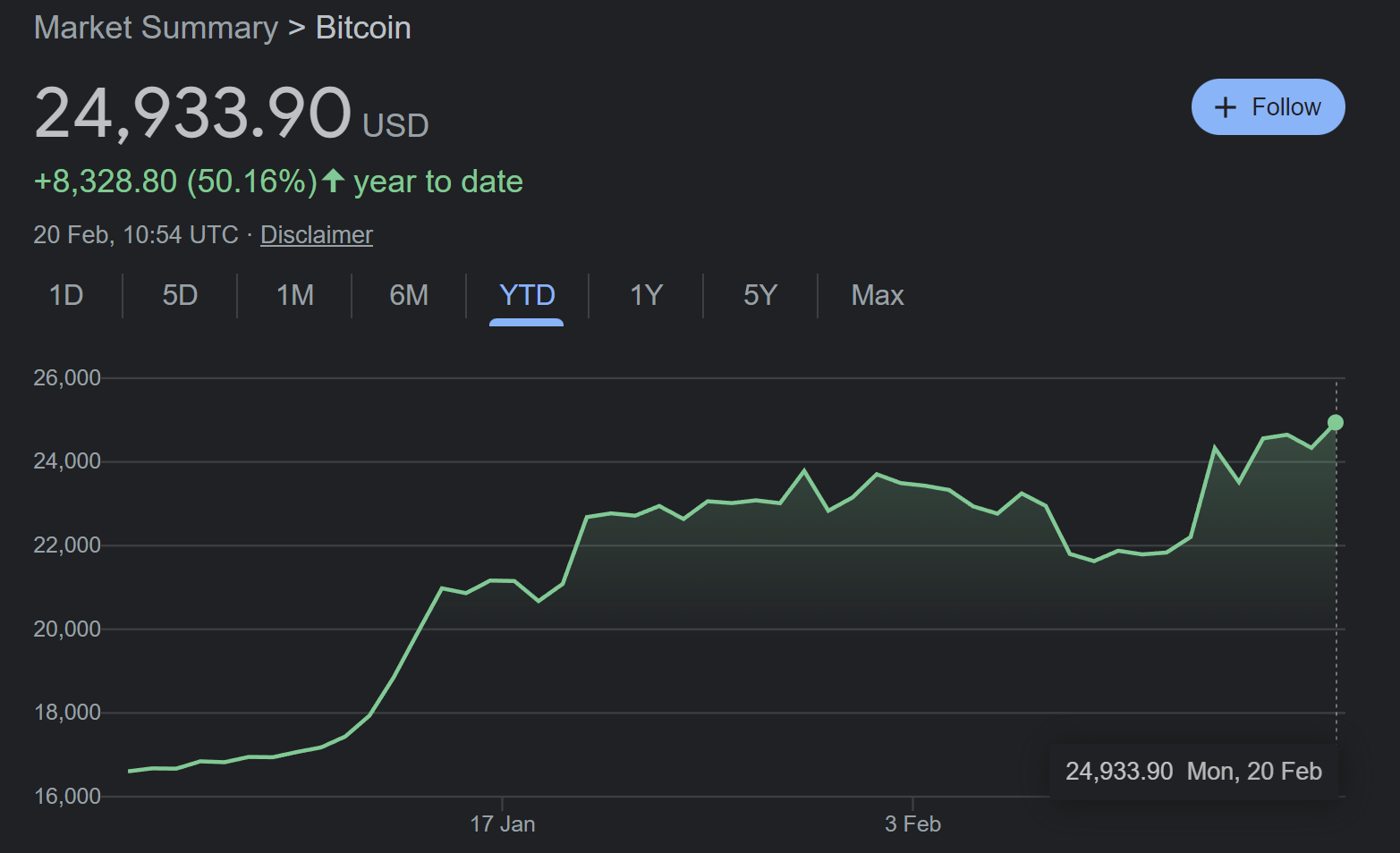This screenshot has width=1400, height=853.
Task: View the 1Y price history
Action: pos(646,295)
